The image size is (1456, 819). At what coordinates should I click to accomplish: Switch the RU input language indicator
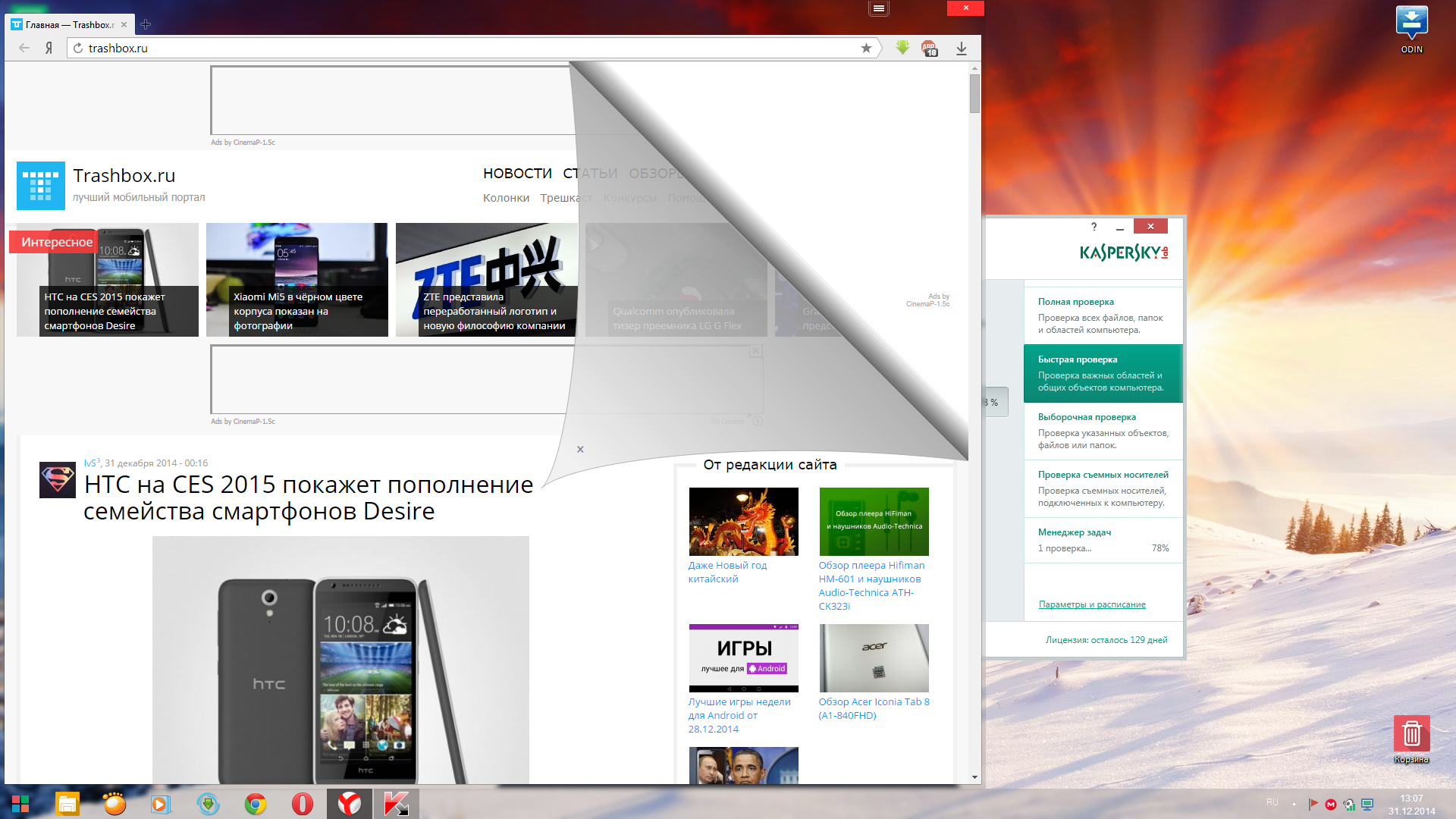coord(1272,802)
